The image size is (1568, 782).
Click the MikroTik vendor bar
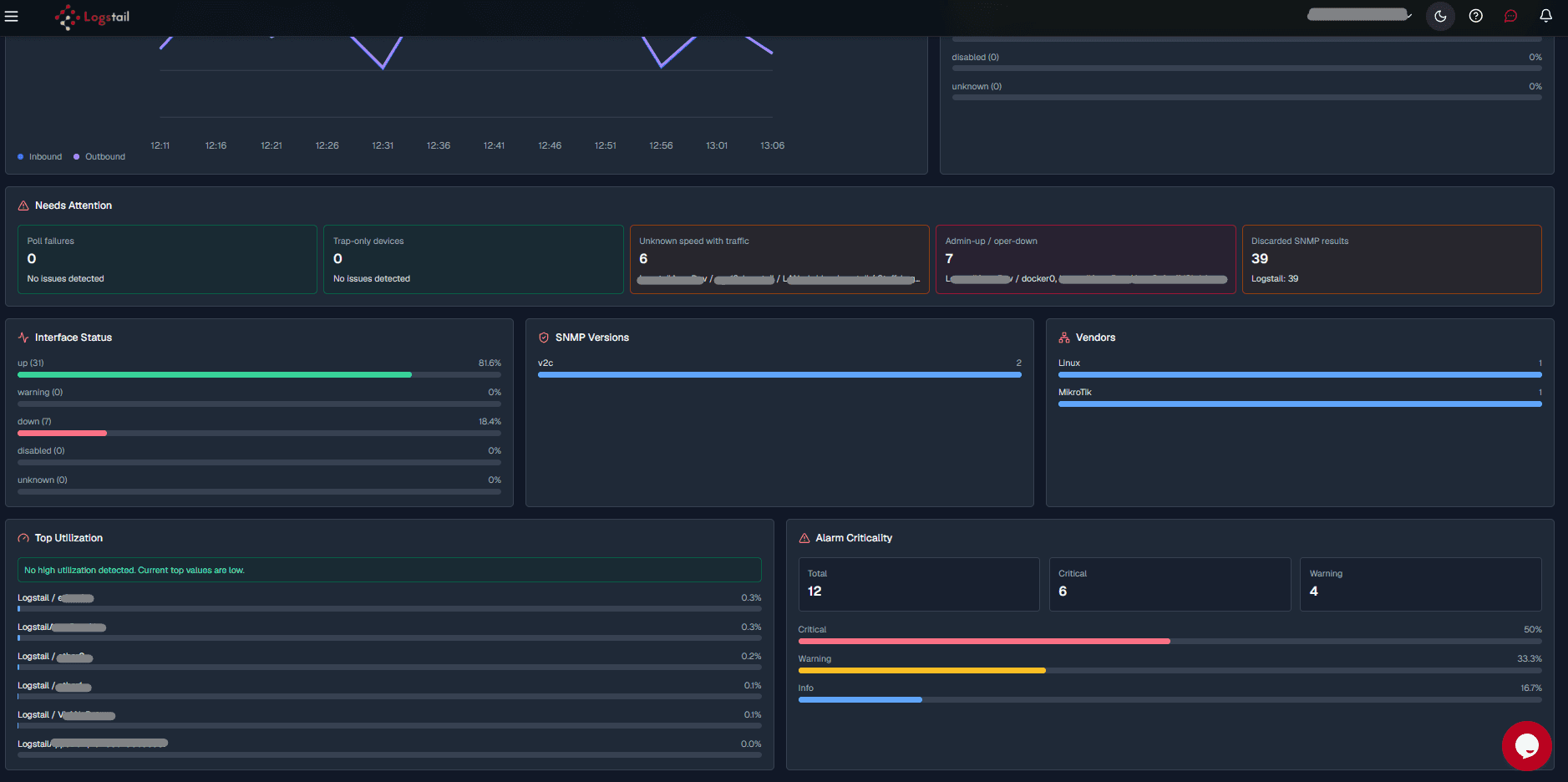pyautogui.click(x=1300, y=404)
